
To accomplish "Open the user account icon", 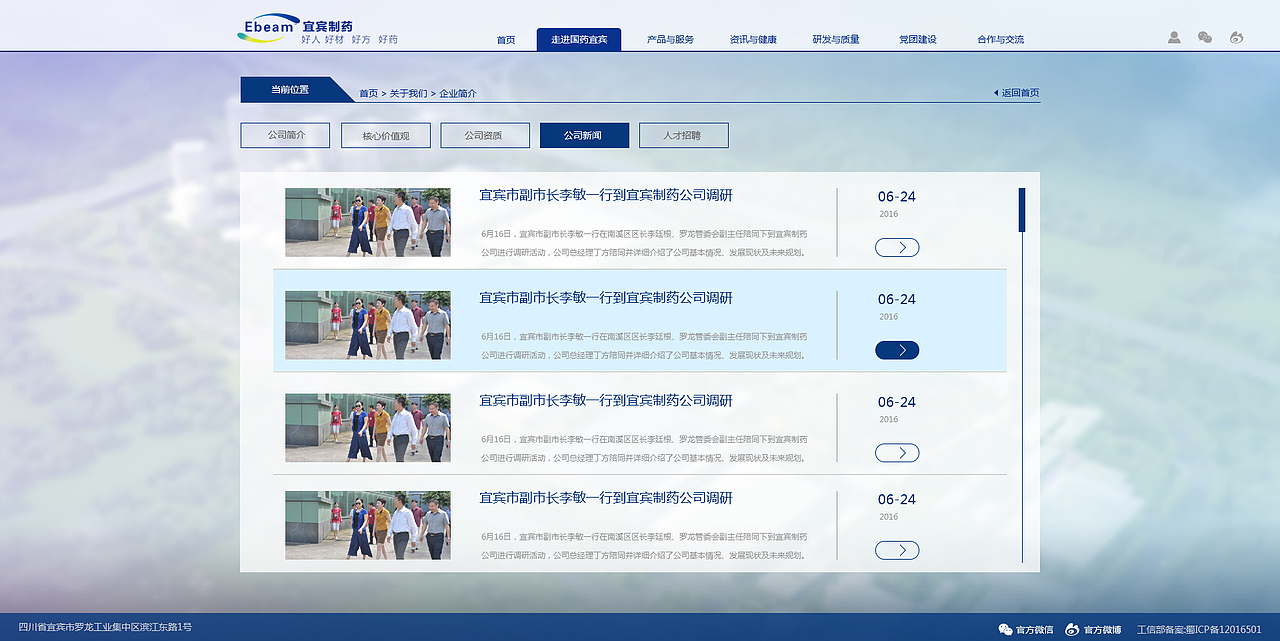I will click(1174, 38).
